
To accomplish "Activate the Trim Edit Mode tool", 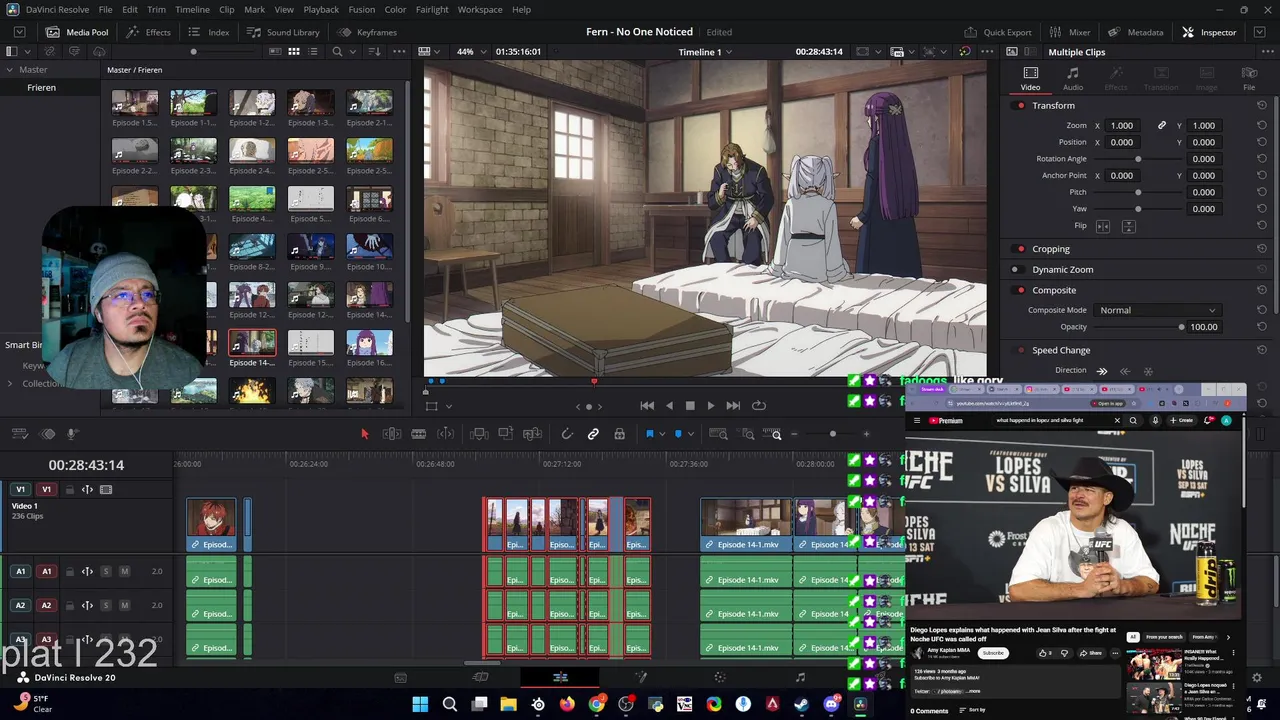I will click(392, 434).
